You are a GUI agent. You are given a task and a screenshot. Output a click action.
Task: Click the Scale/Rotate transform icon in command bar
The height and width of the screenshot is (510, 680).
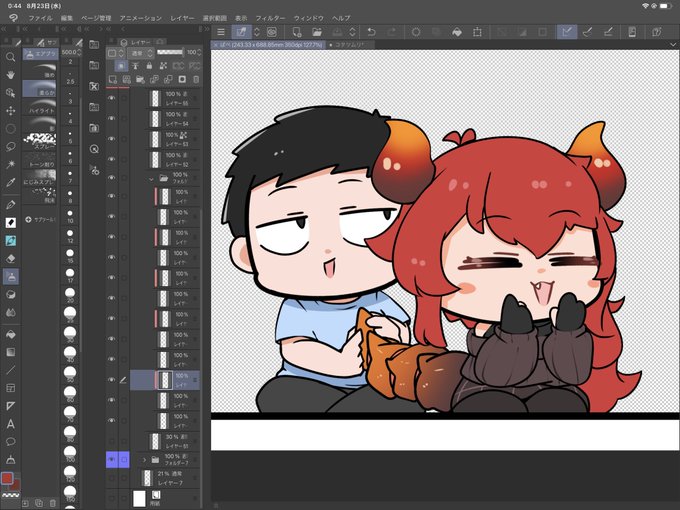click(477, 32)
